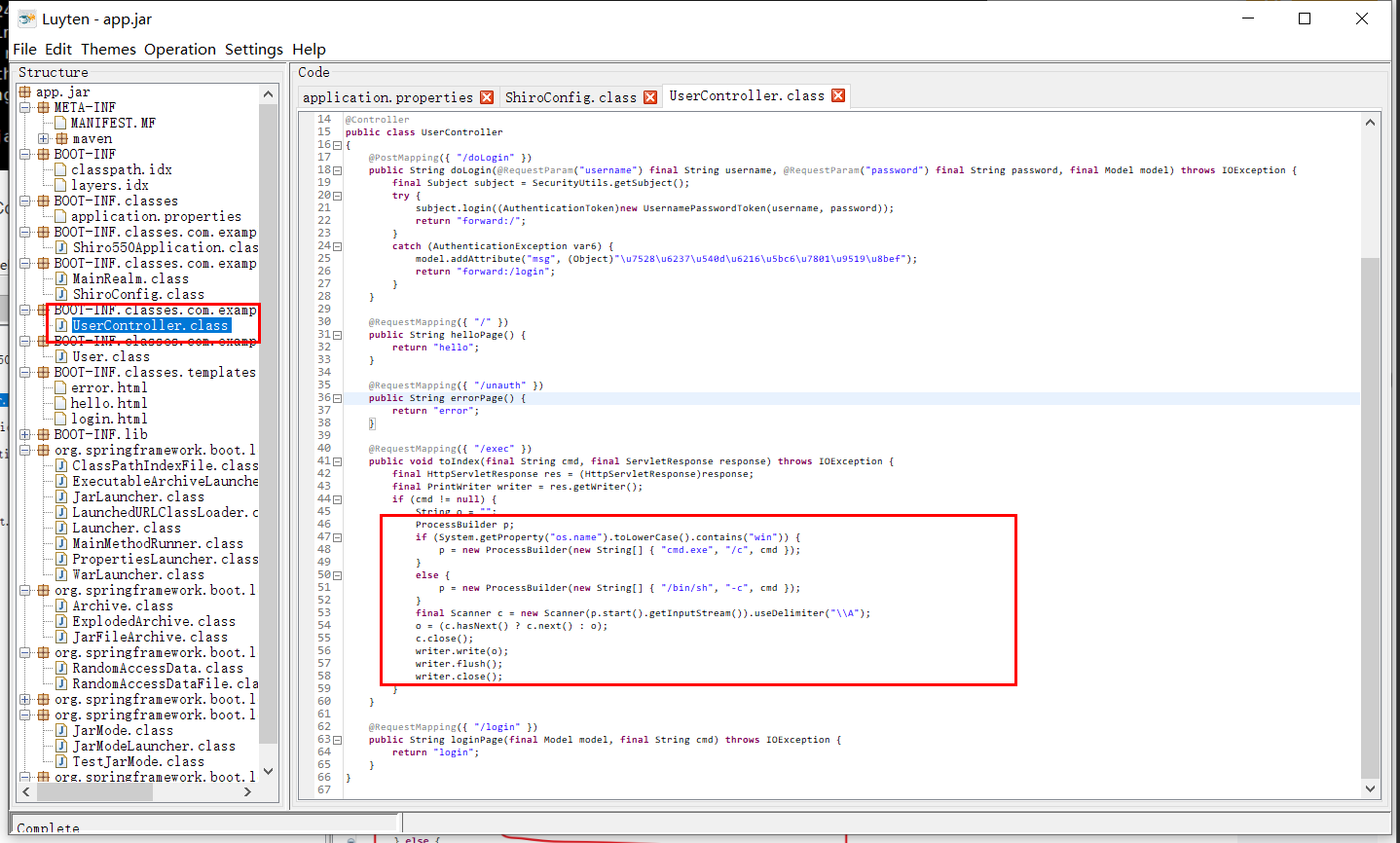
Task: Toggle the if-block fold at line 47
Action: [x=338, y=537]
